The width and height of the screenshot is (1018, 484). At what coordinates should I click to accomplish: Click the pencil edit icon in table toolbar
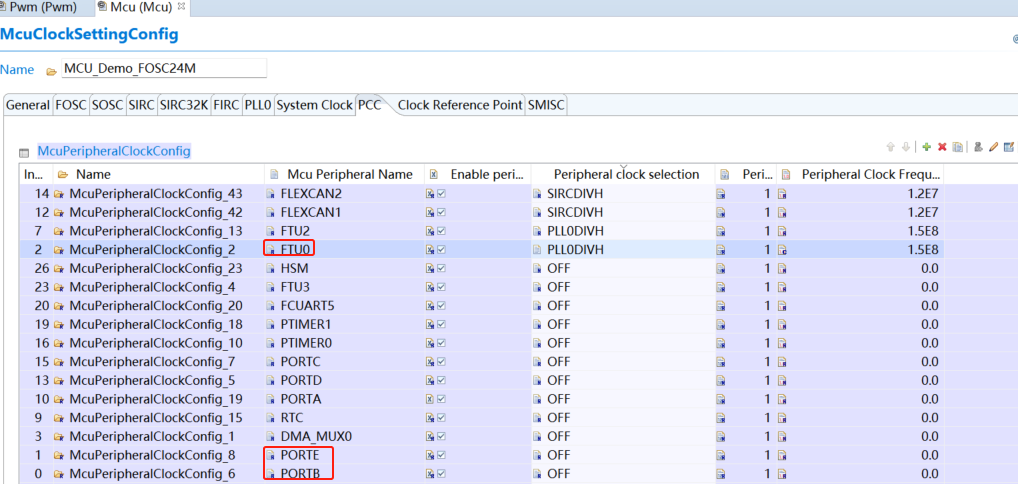point(994,148)
